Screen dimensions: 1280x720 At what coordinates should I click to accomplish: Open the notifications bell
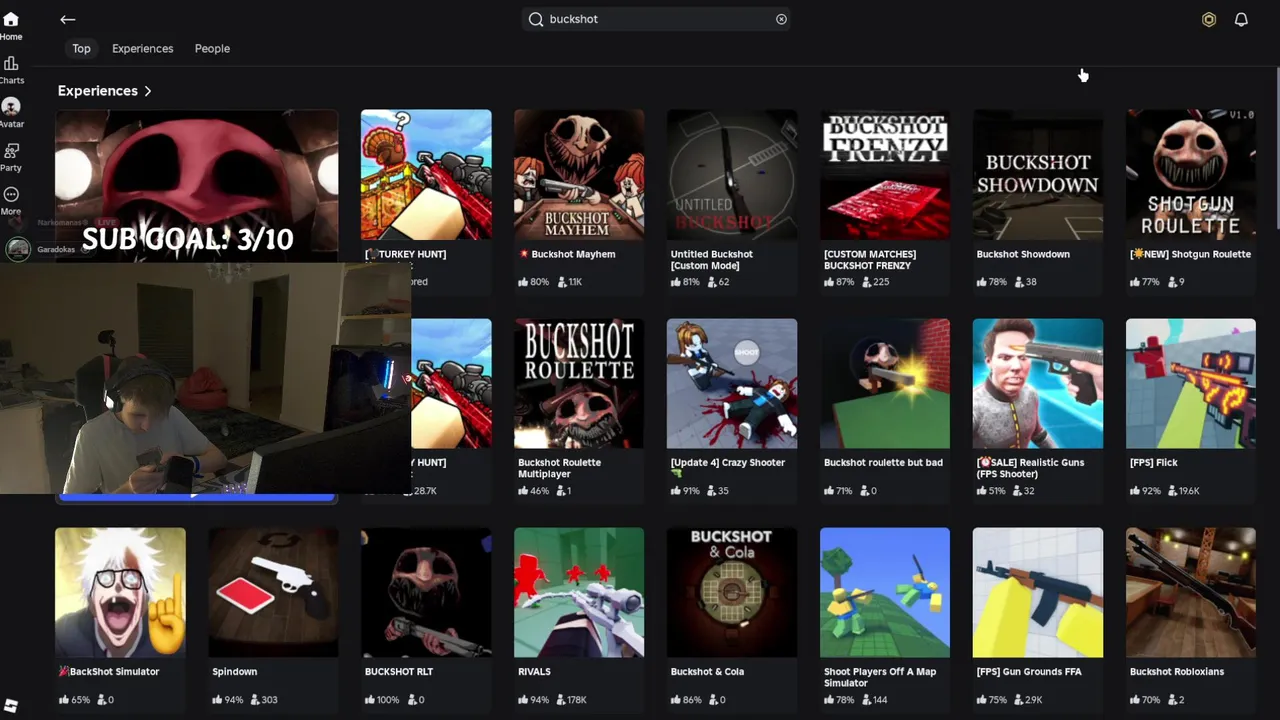[x=1241, y=19]
